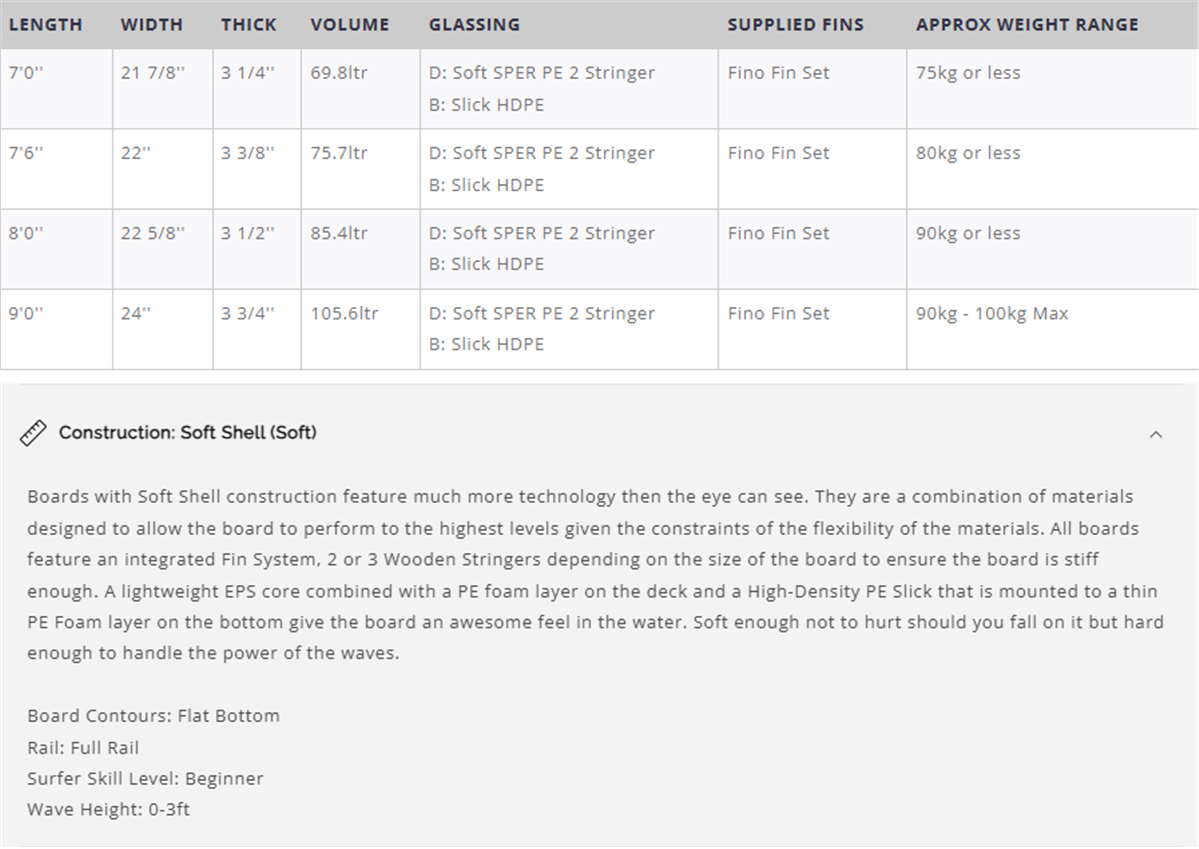Click the ruler icon beside Construction heading
The width and height of the screenshot is (1199, 849).
[x=34, y=433]
